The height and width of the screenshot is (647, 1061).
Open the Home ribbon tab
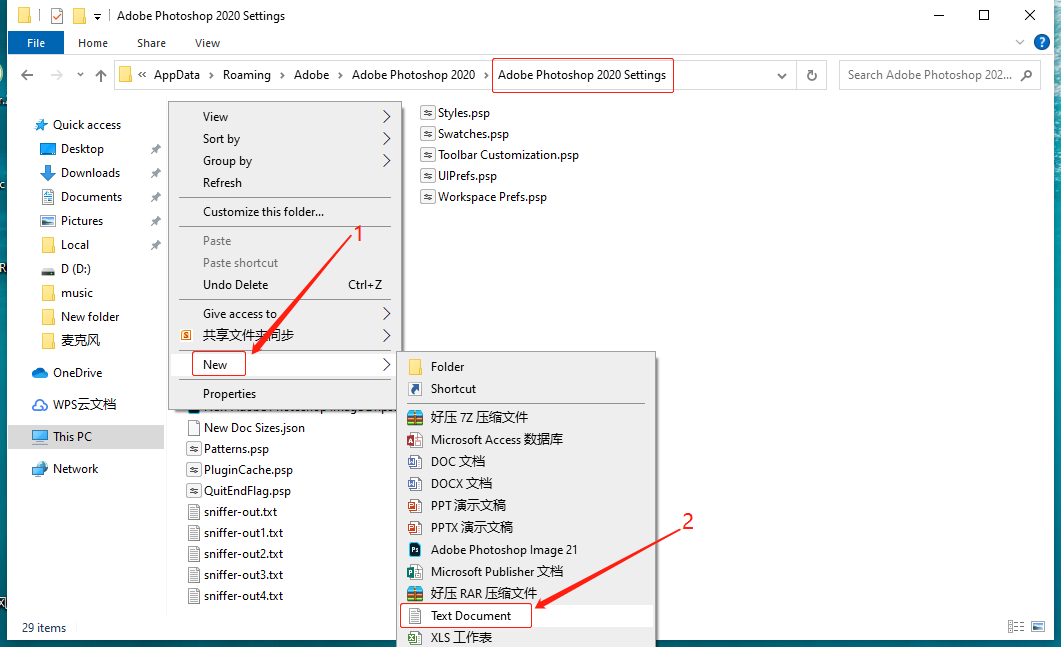tap(93, 43)
